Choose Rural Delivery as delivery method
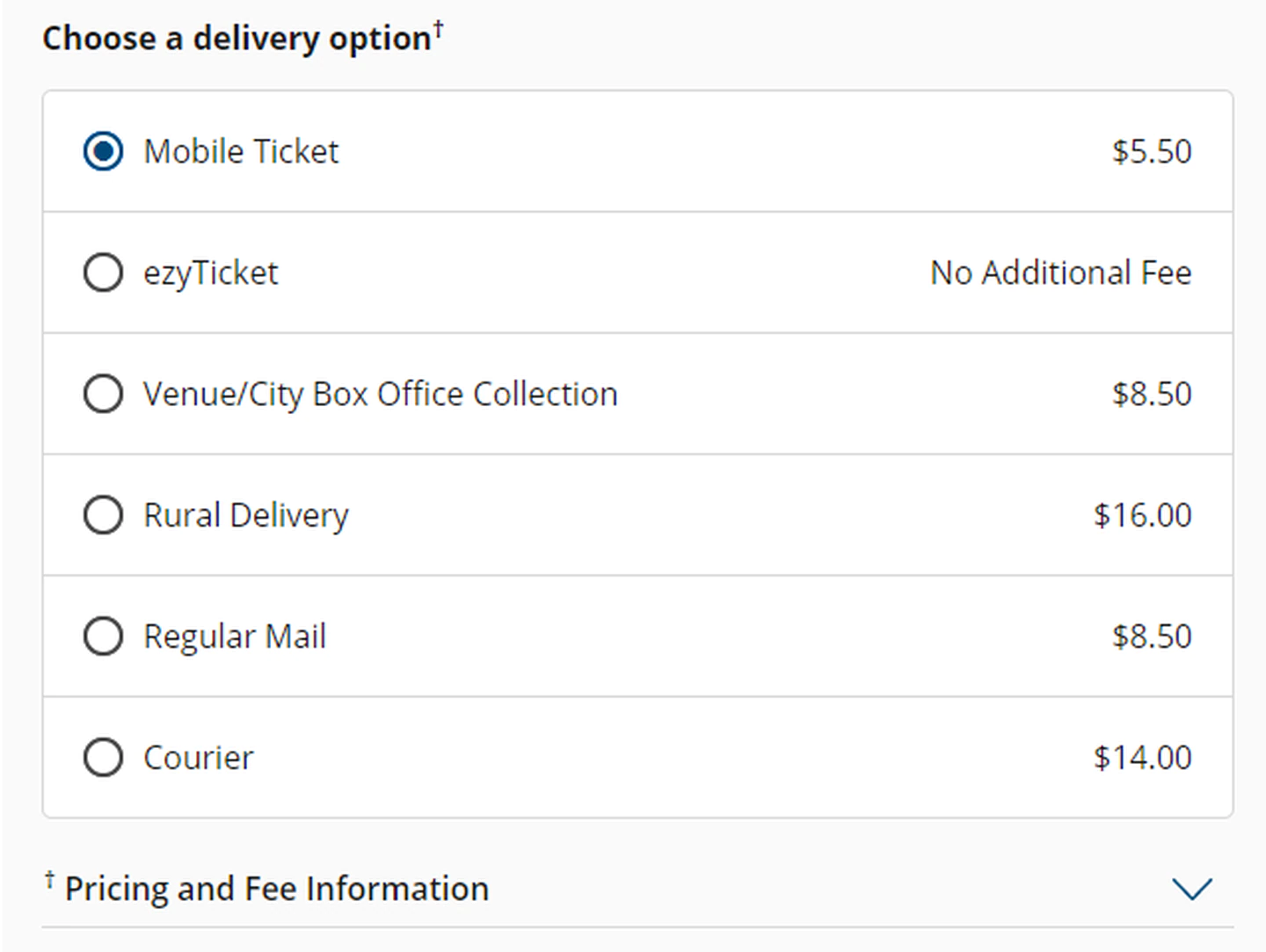This screenshot has height=952, width=1266. (x=103, y=515)
